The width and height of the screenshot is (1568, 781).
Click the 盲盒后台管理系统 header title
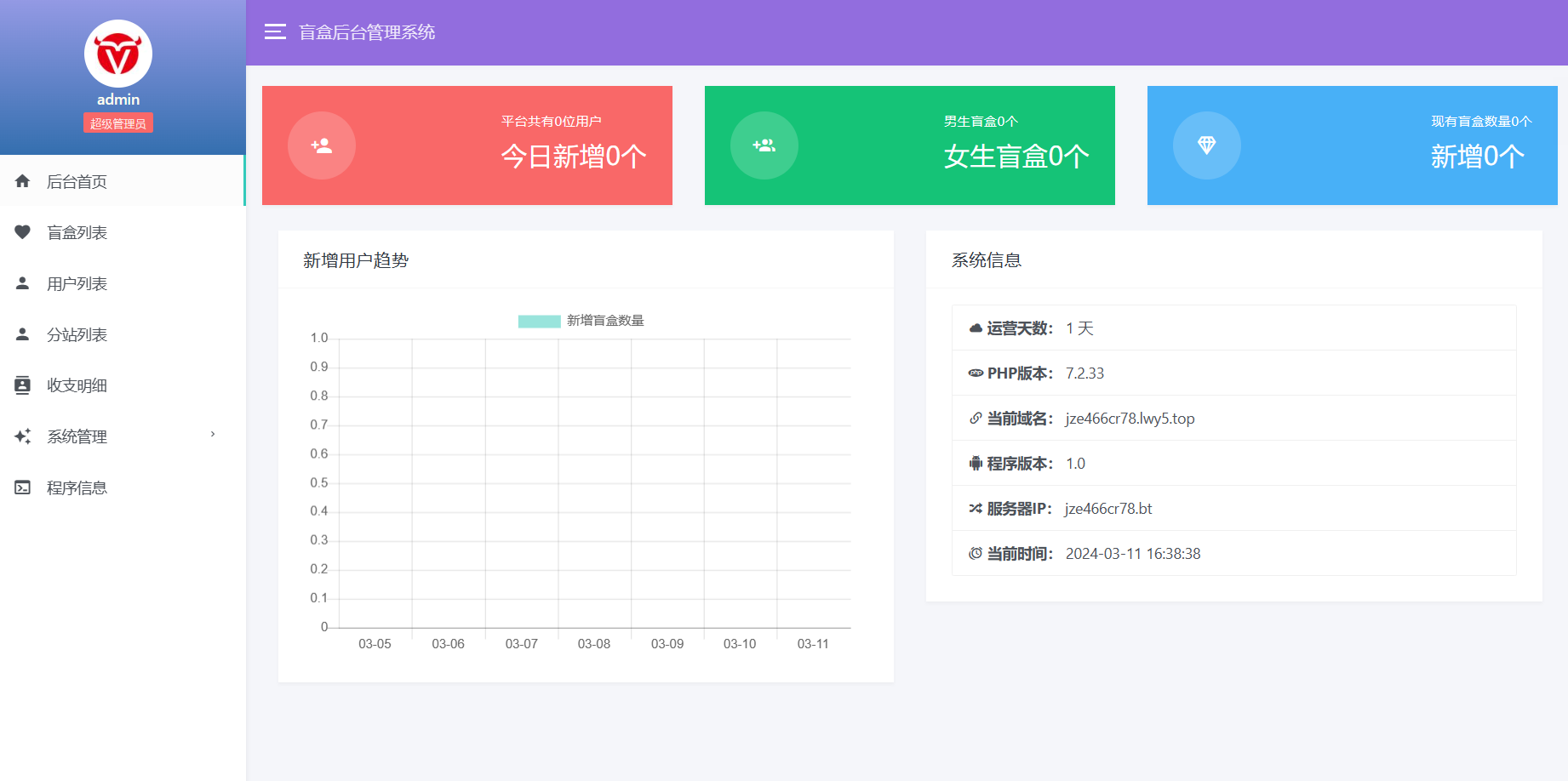367,32
